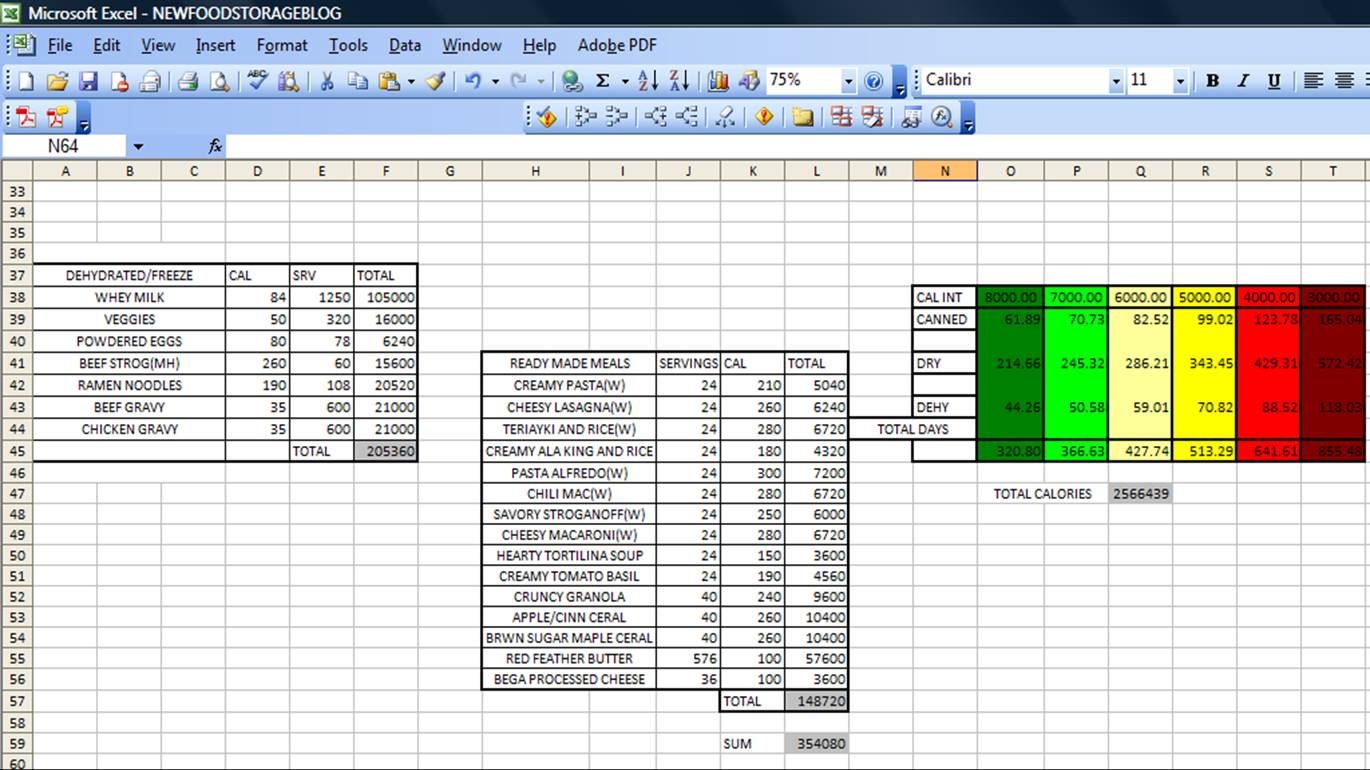Select the red 4000.00 calorie cell
The image size is (1370, 770).
click(1268, 297)
